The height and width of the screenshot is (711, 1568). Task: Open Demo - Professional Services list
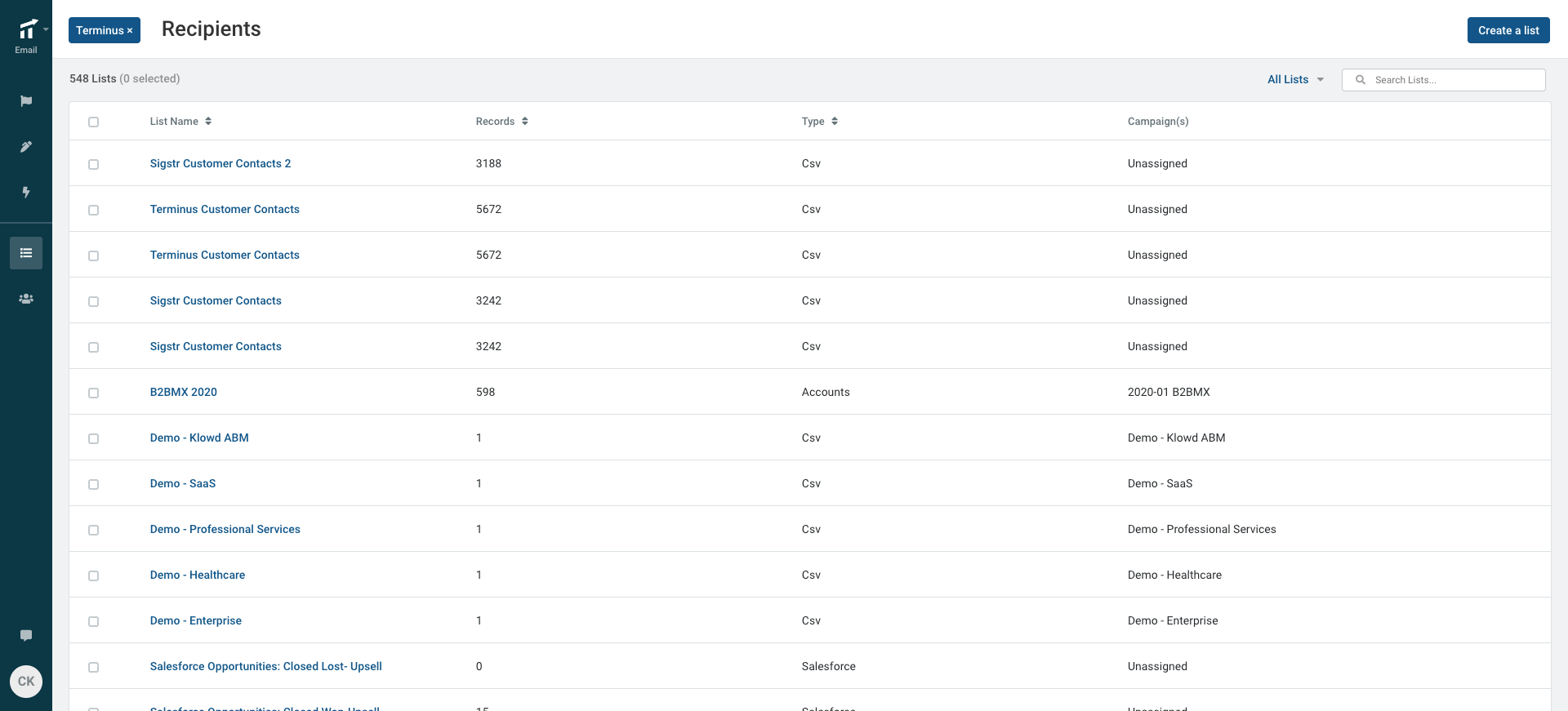pyautogui.click(x=225, y=529)
